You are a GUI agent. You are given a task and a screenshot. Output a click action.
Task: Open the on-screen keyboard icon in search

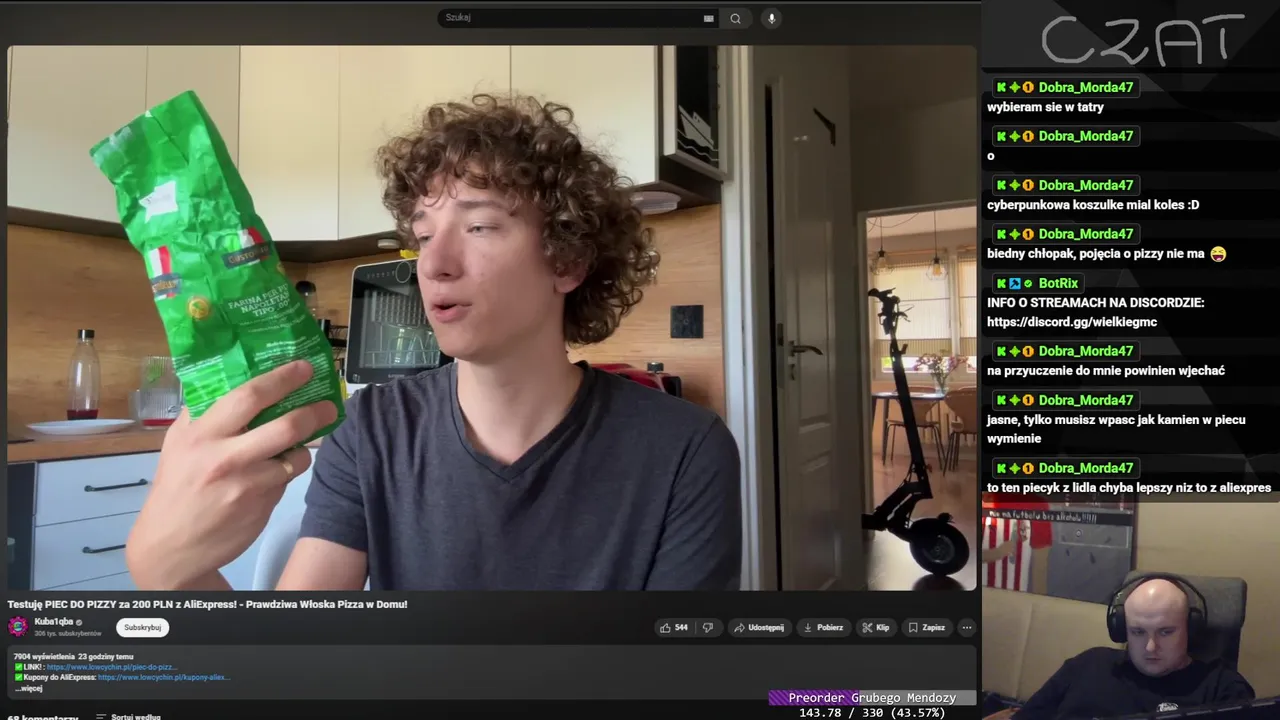pyautogui.click(x=709, y=18)
